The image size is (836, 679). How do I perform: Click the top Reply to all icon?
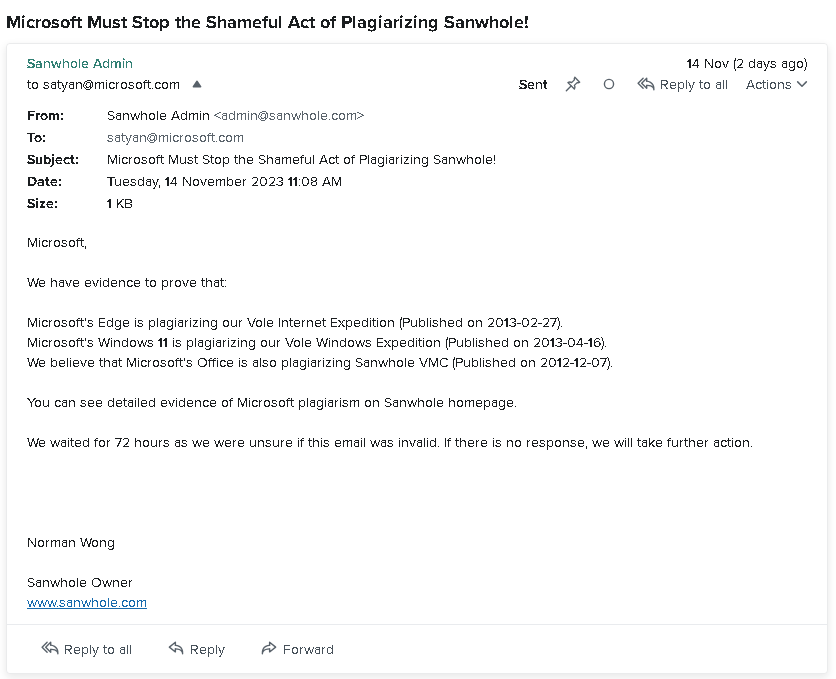(646, 85)
